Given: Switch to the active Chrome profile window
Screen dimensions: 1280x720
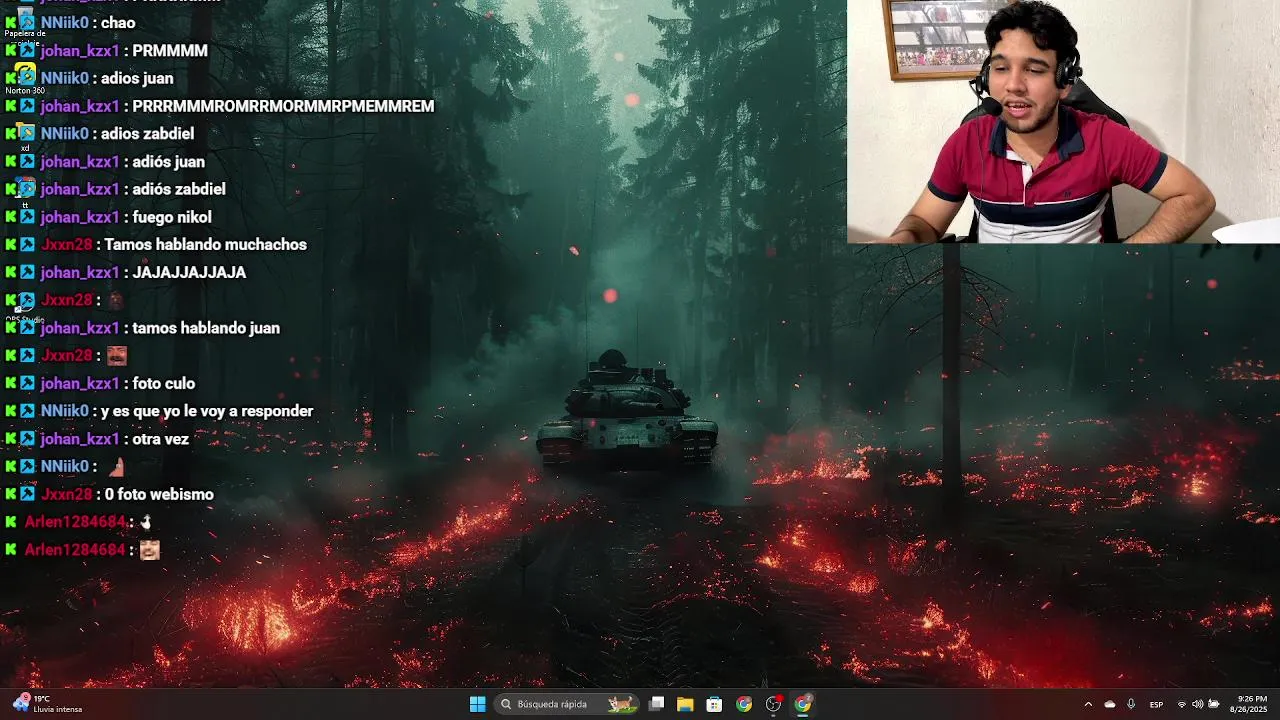Looking at the screenshot, I should tap(802, 704).
